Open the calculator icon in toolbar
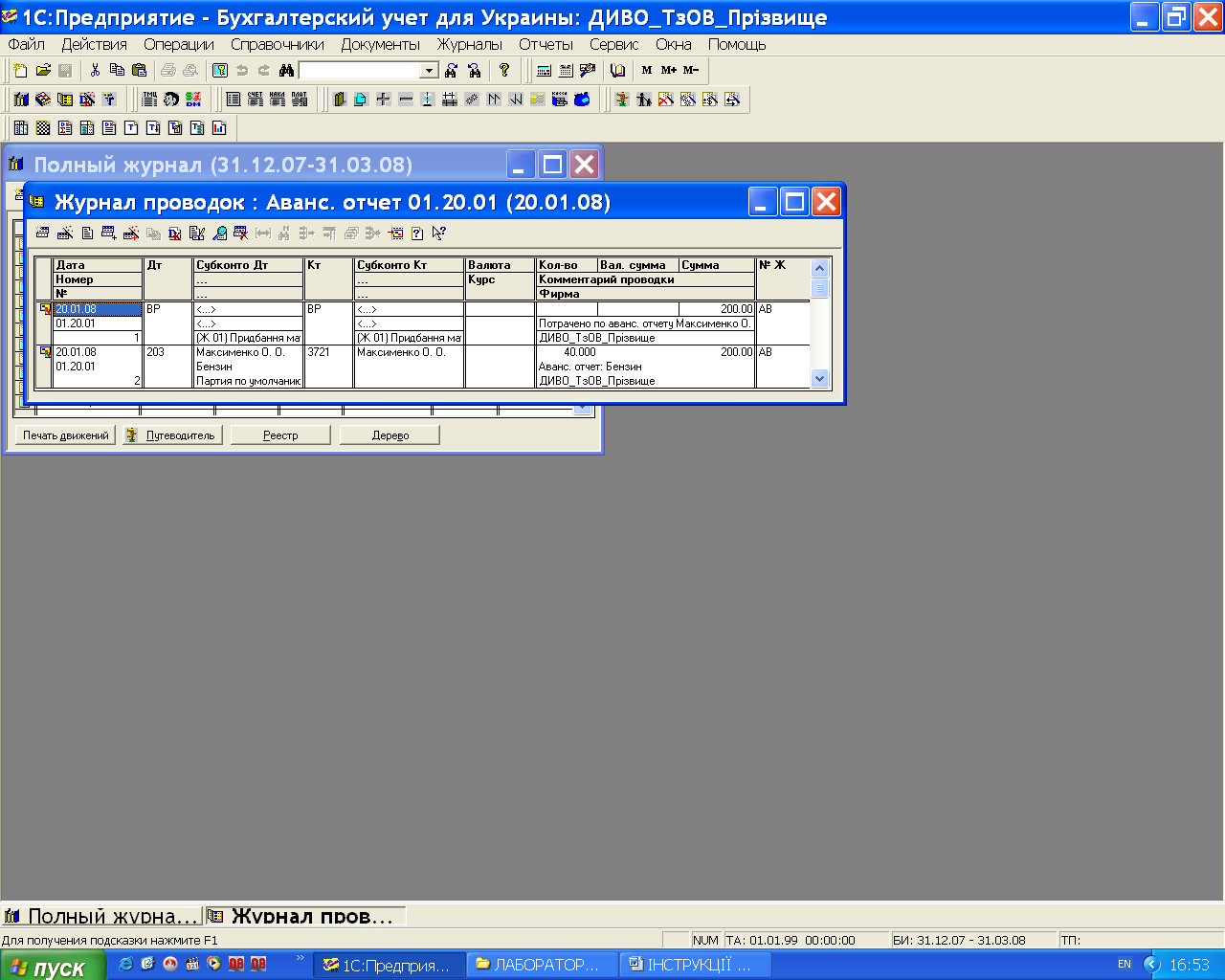Image resolution: width=1225 pixels, height=980 pixels. point(545,70)
